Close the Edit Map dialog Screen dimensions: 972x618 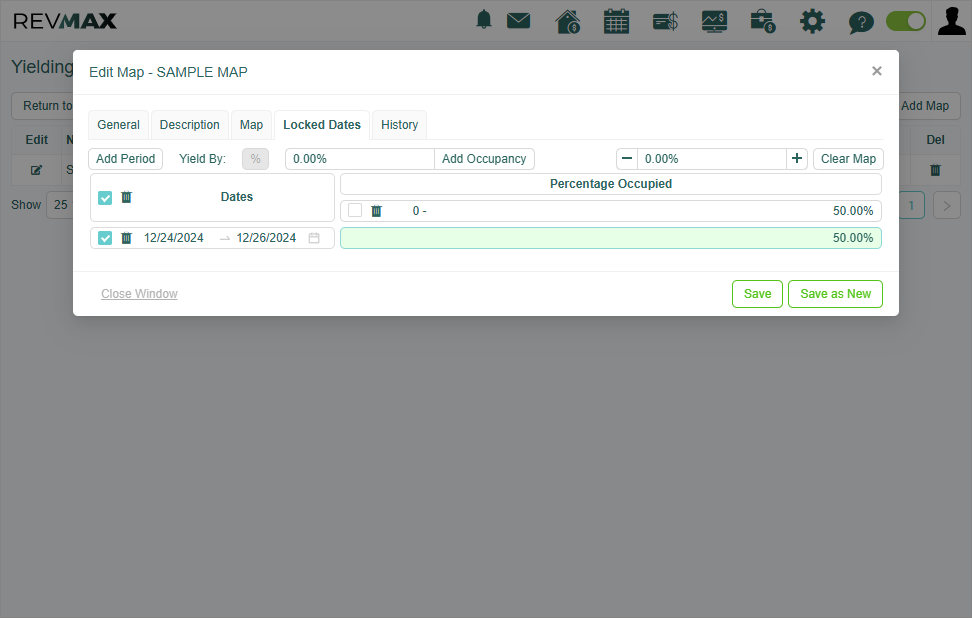coord(877,71)
